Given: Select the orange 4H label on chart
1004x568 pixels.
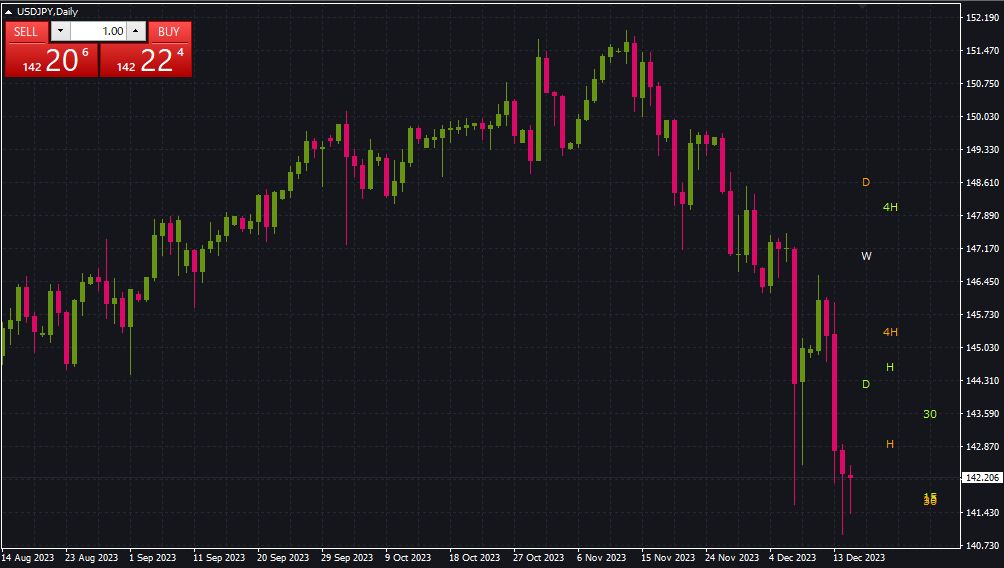Looking at the screenshot, I should pyautogui.click(x=890, y=332).
